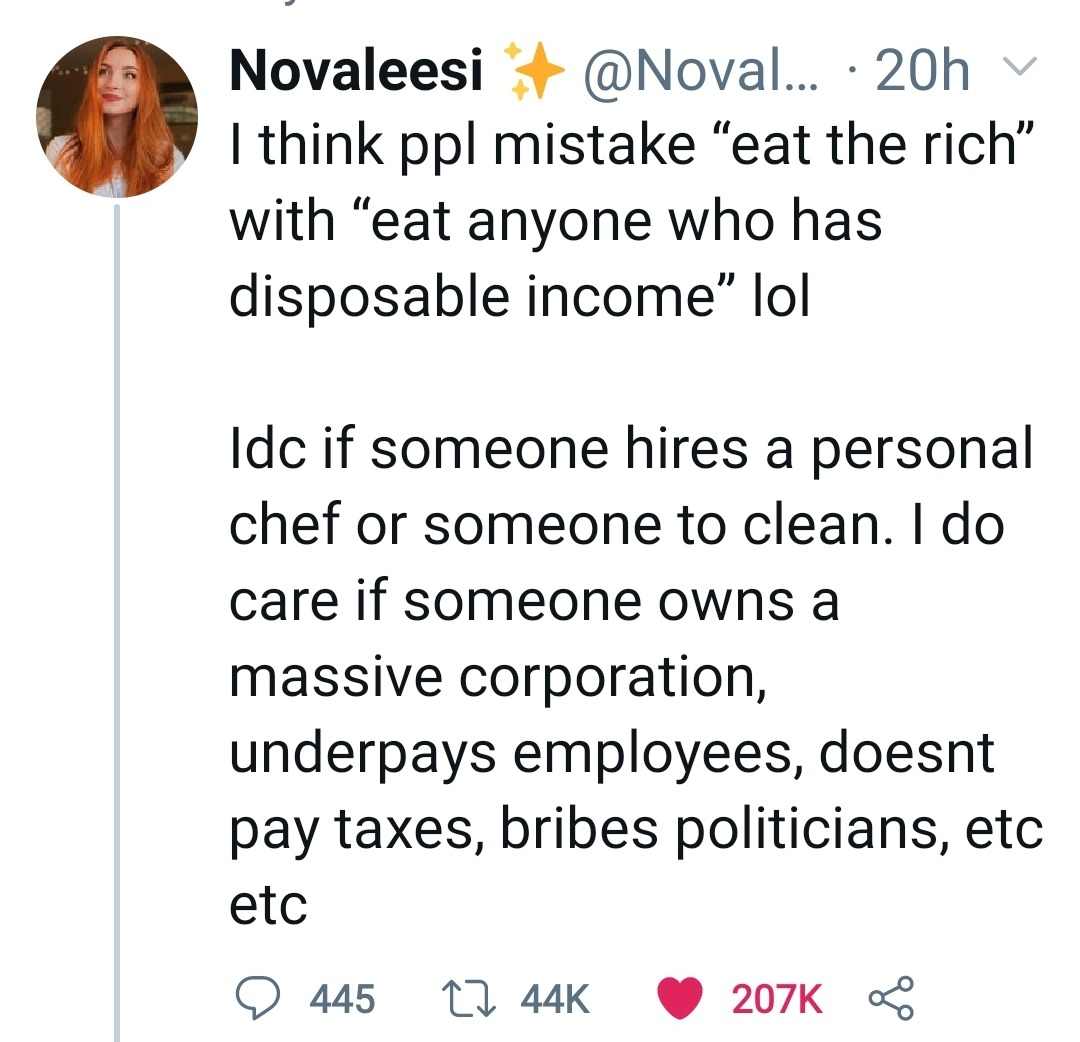Screen dimensions: 1080x1042
Task: Click the final "etc" word
Action: (x=268, y=905)
